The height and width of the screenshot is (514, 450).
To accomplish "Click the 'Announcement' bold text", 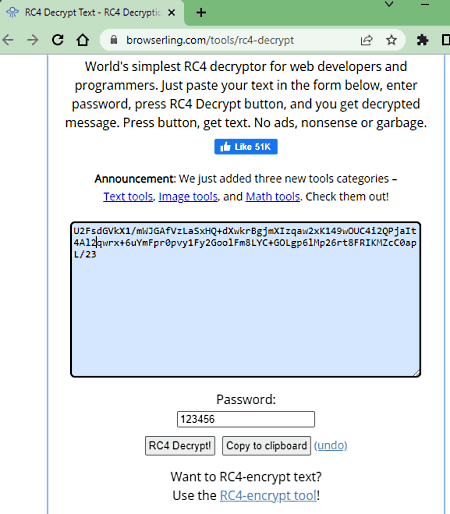I will [x=134, y=179].
